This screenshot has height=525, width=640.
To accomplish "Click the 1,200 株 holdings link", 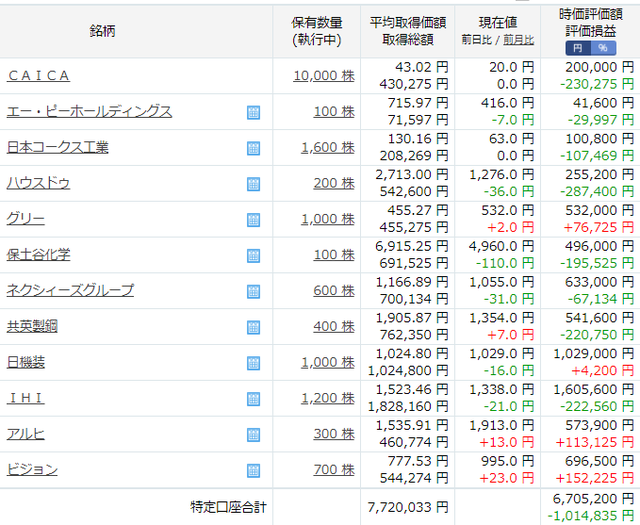I will tap(328, 398).
